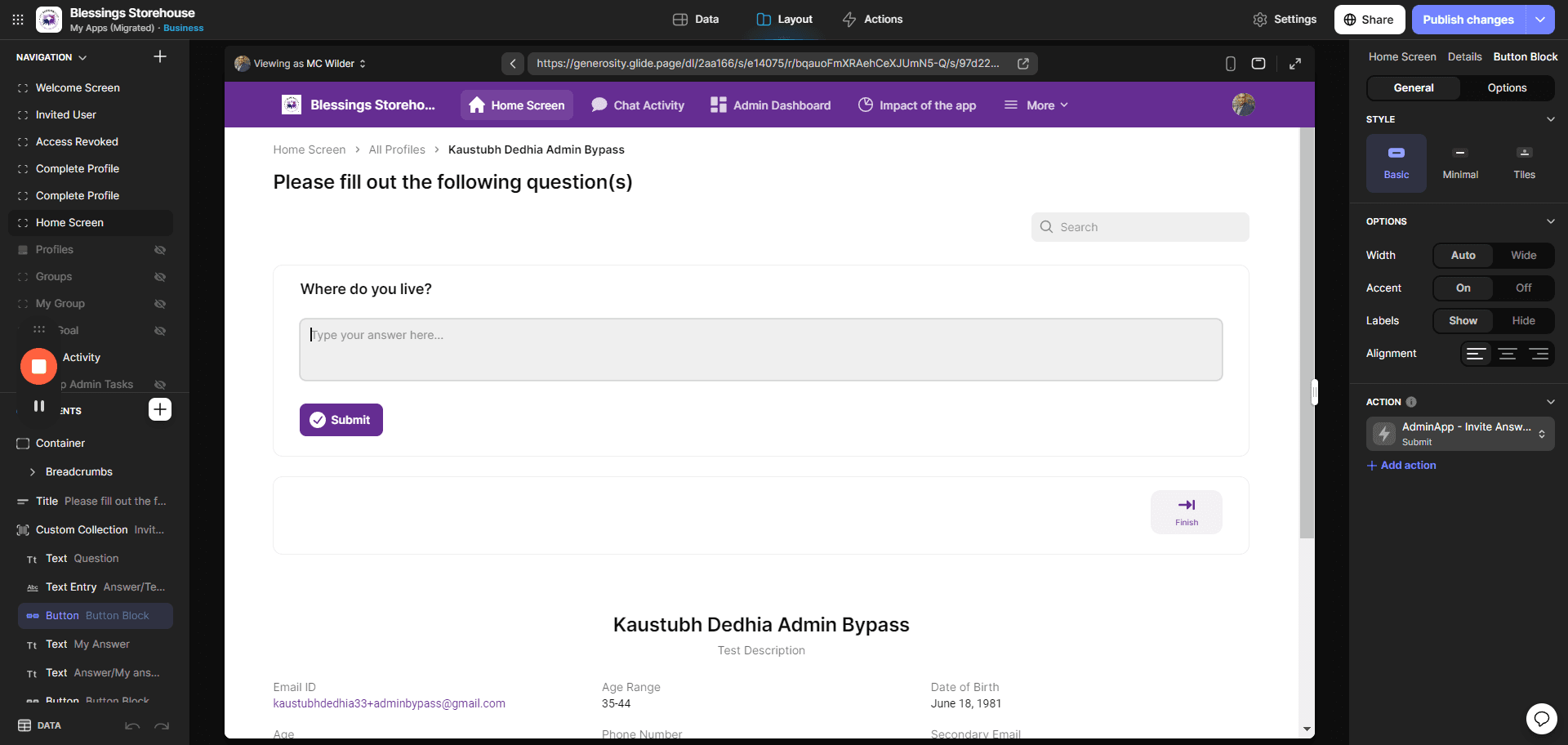
Task: Click the Search field
Action: click(1140, 227)
